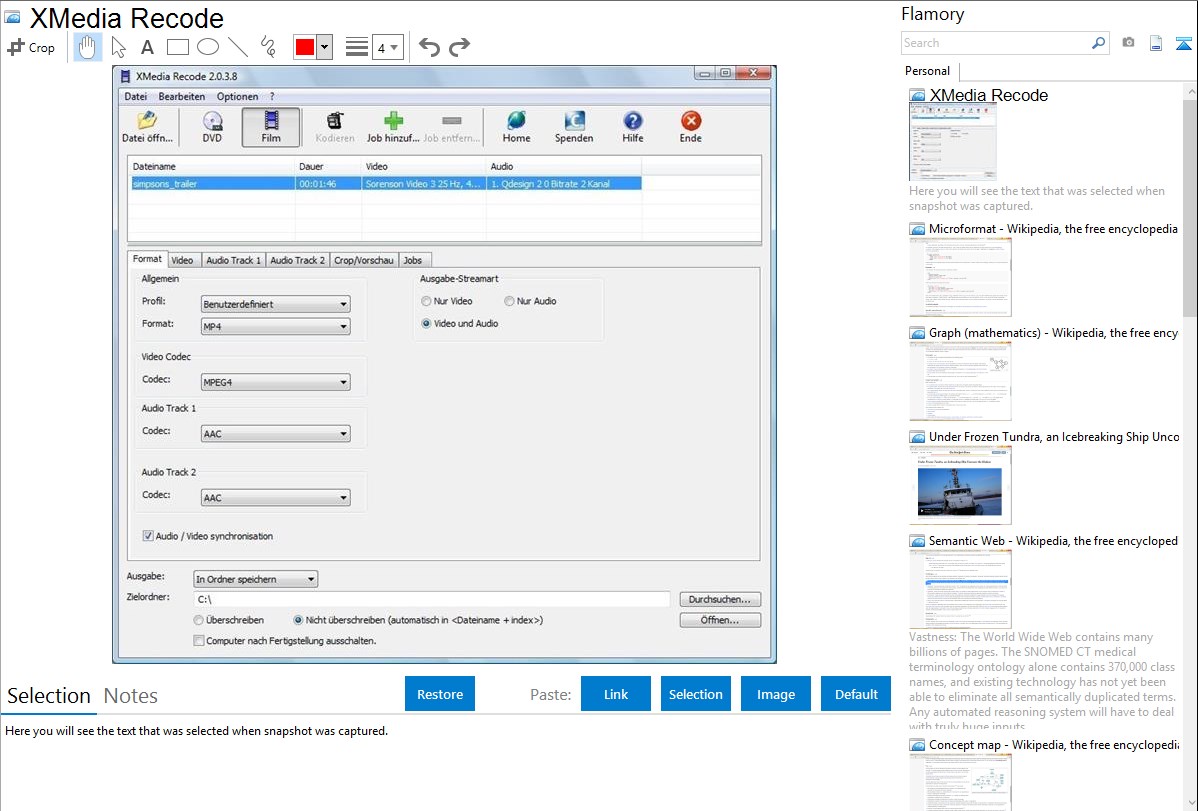Switch to the Notes tab
Viewport: 1198px width, 811px height.
click(x=130, y=696)
